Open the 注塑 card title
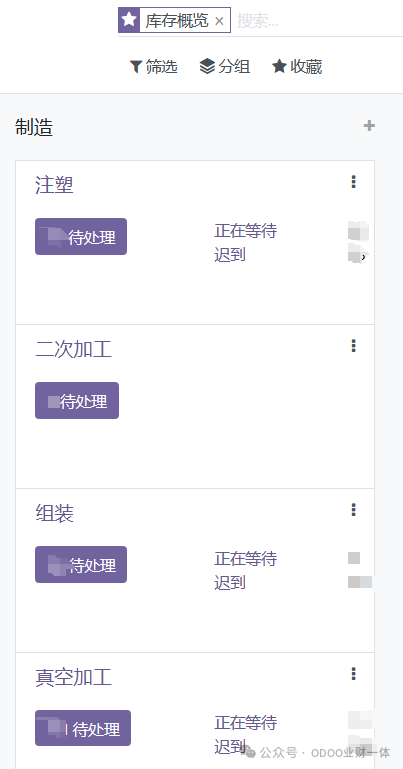Viewport: 403px width, 769px height. 54,185
